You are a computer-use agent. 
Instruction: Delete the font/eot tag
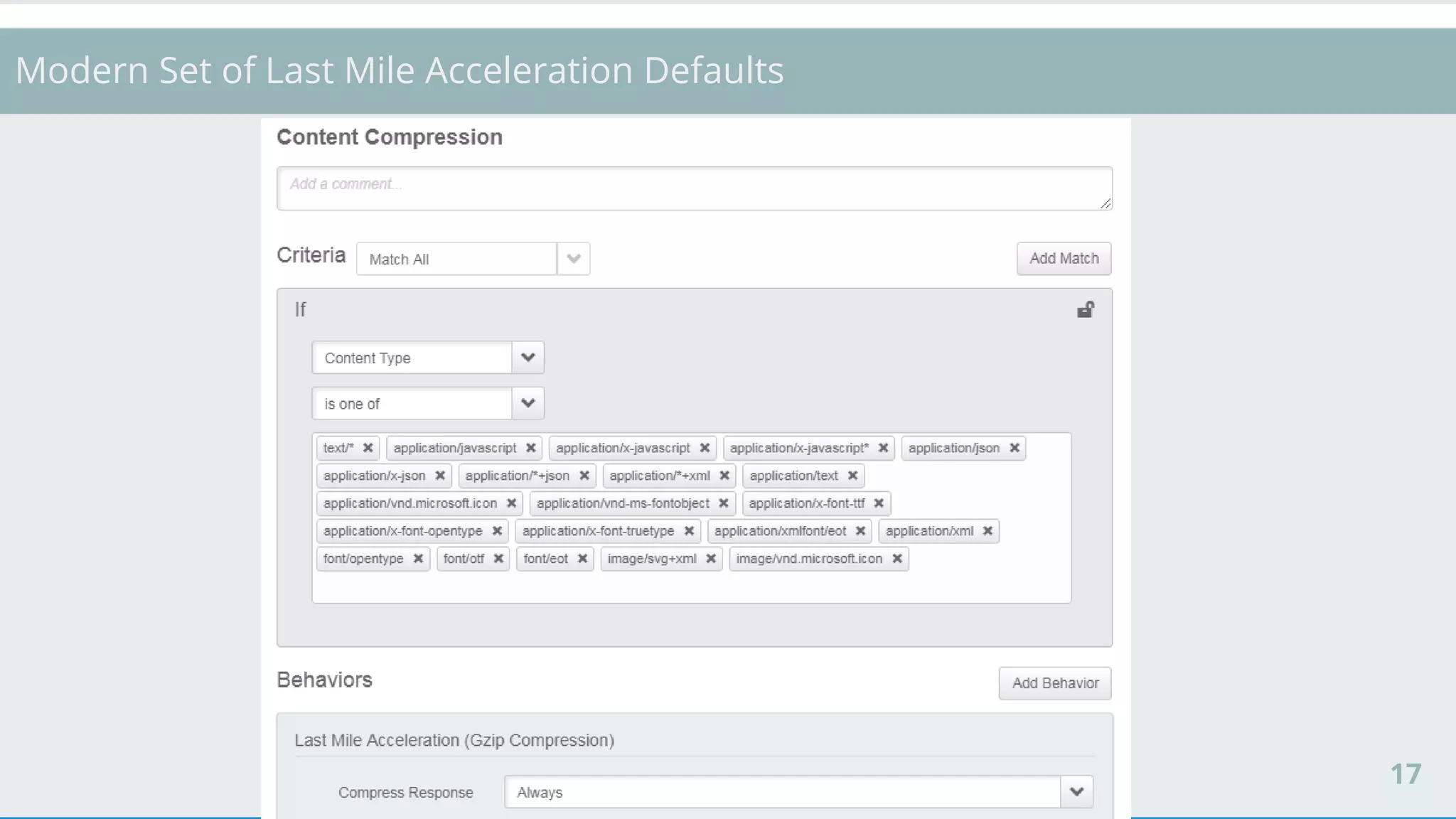pos(582,559)
